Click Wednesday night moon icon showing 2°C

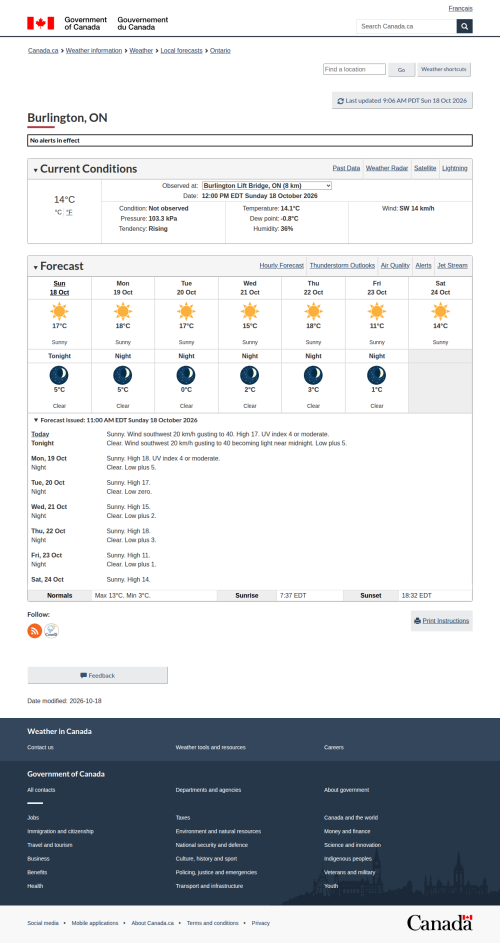pos(250,375)
